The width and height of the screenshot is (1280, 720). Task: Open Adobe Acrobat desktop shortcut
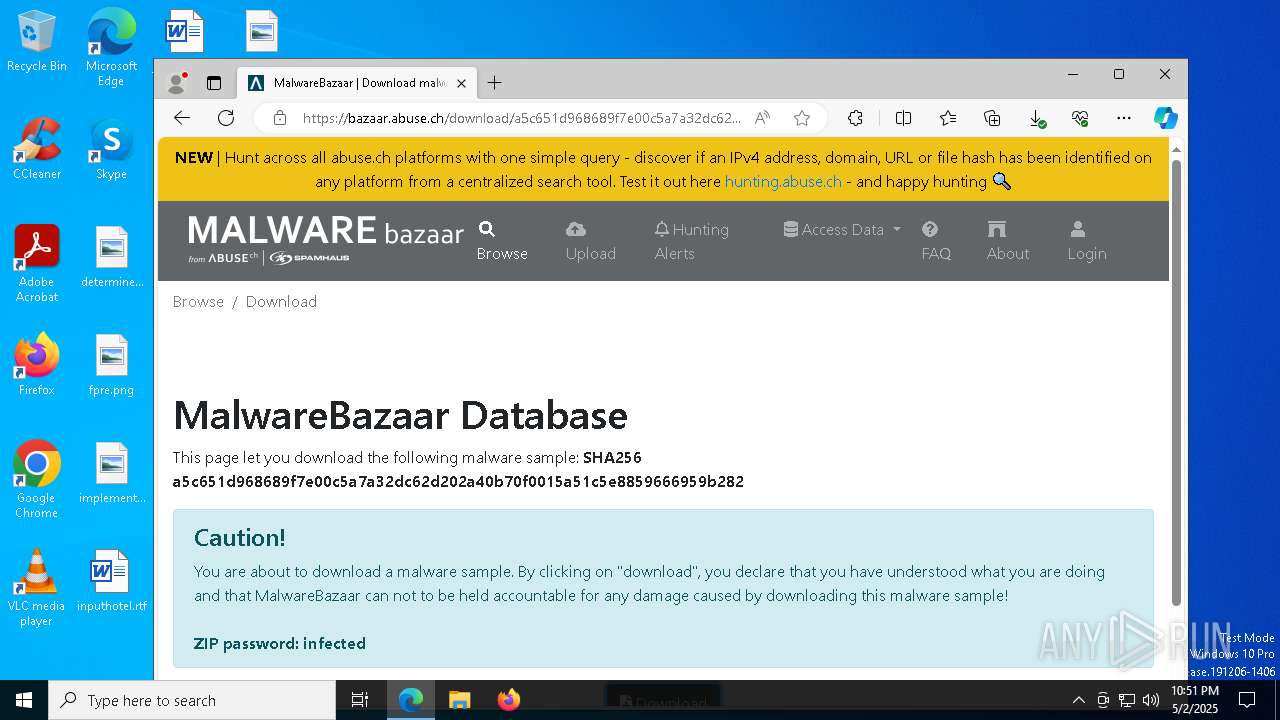[x=37, y=263]
